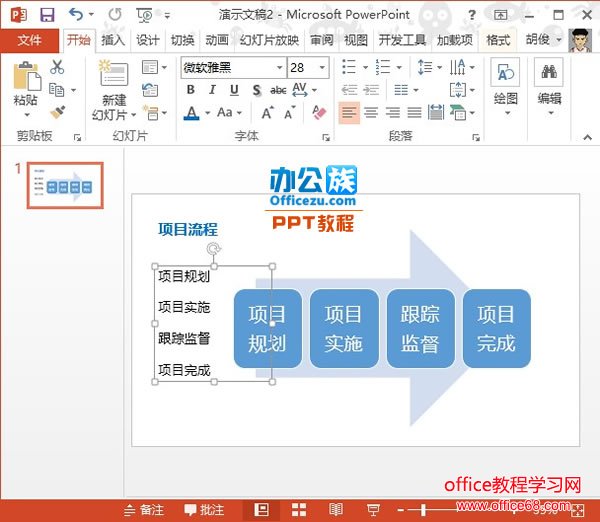Increase list indent level
Screen dimensions: 600x522
[371, 90]
